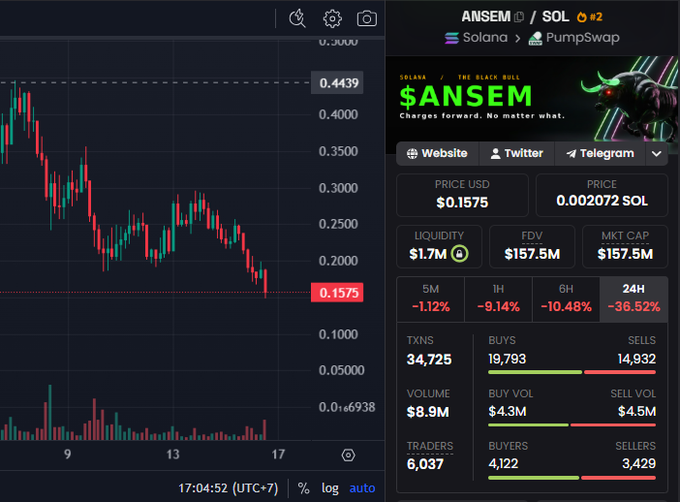
Task: Open the token Twitter link
Action: pos(517,153)
